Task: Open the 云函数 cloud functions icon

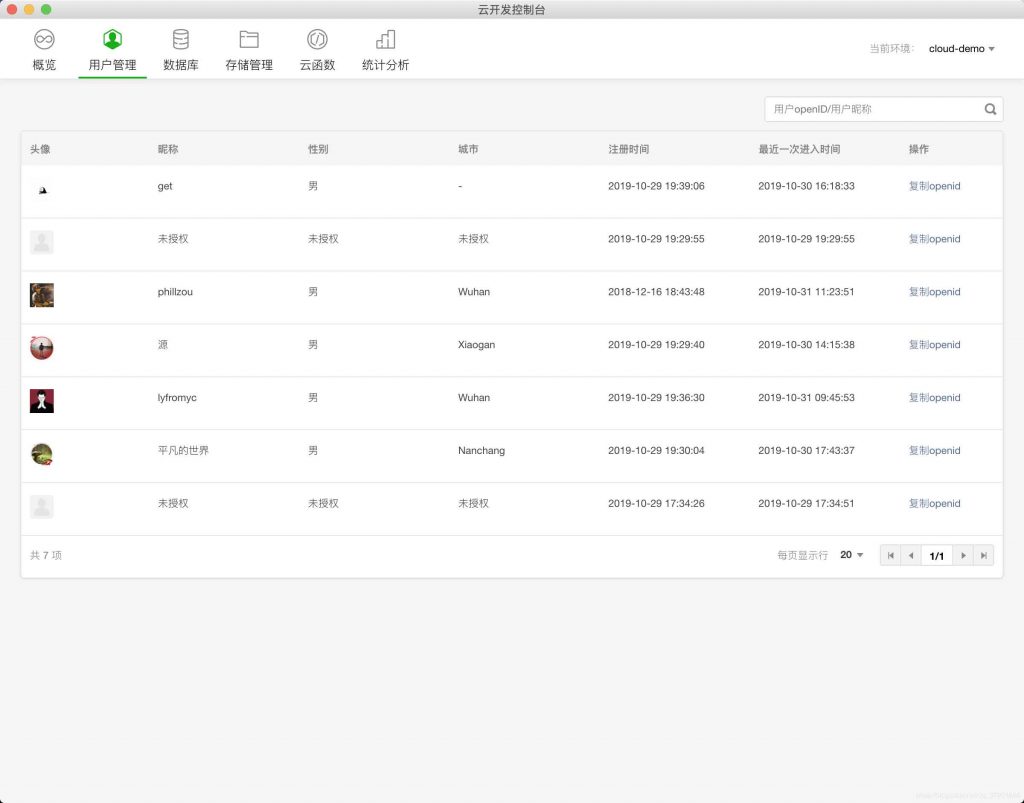Action: point(317,40)
